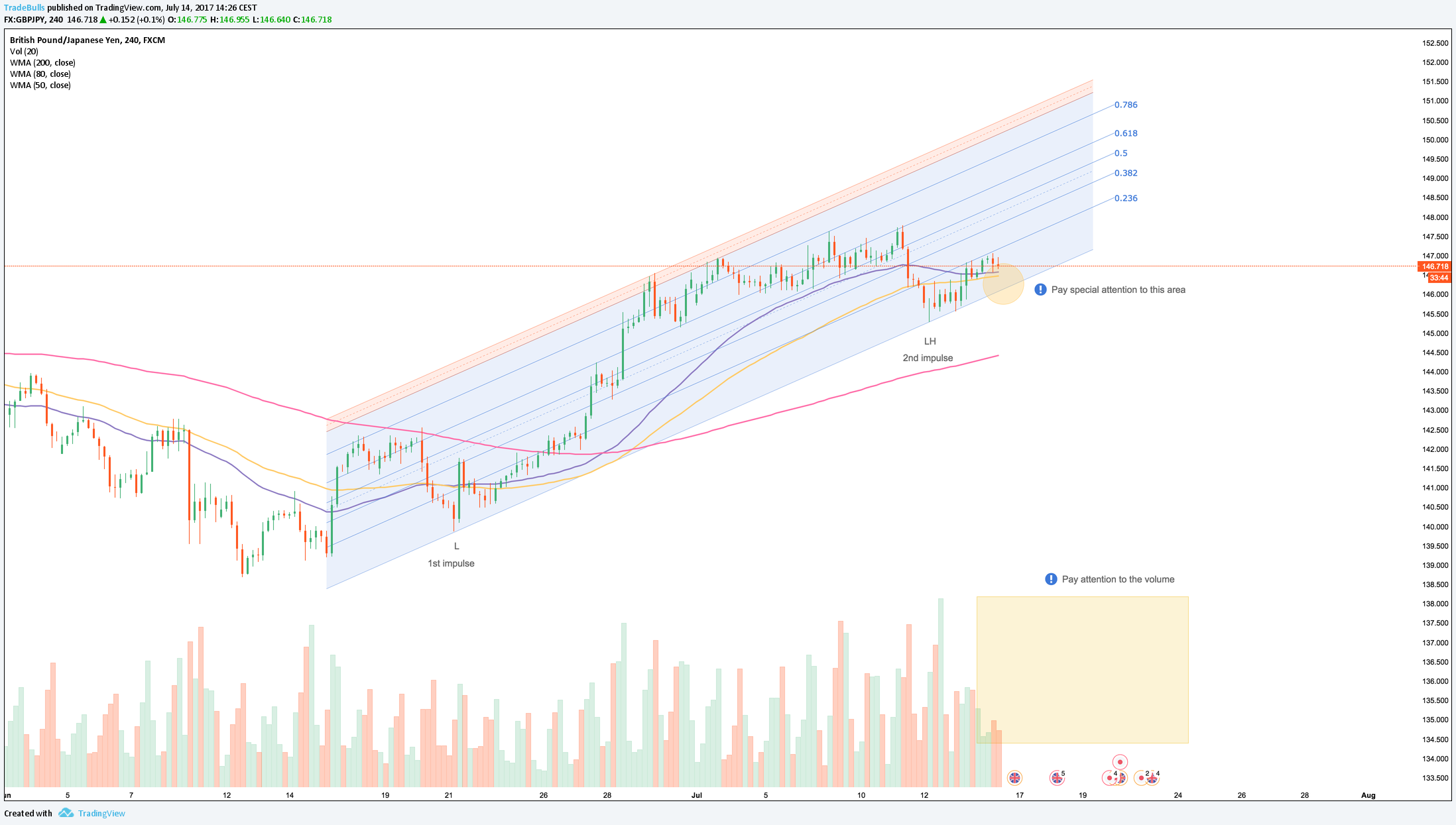
Task: Click the 33:44 countdown tag on price axis
Action: [1439, 278]
